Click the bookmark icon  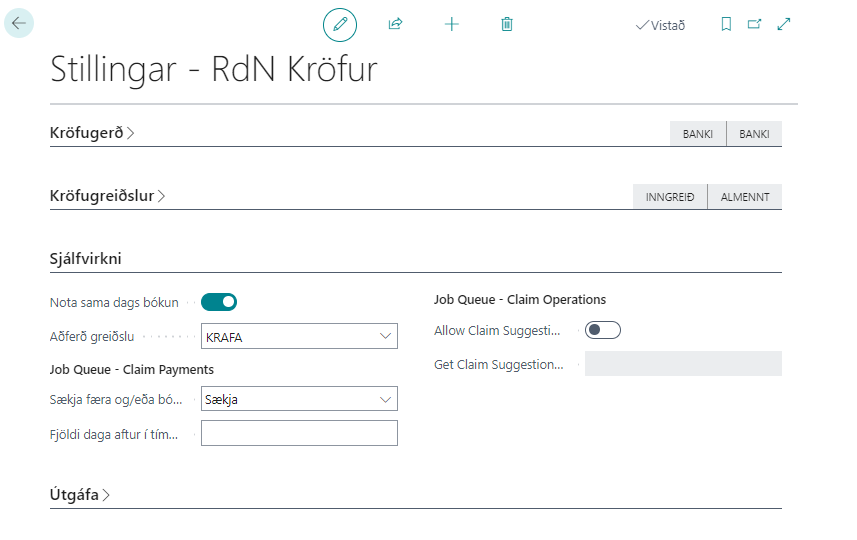[726, 24]
